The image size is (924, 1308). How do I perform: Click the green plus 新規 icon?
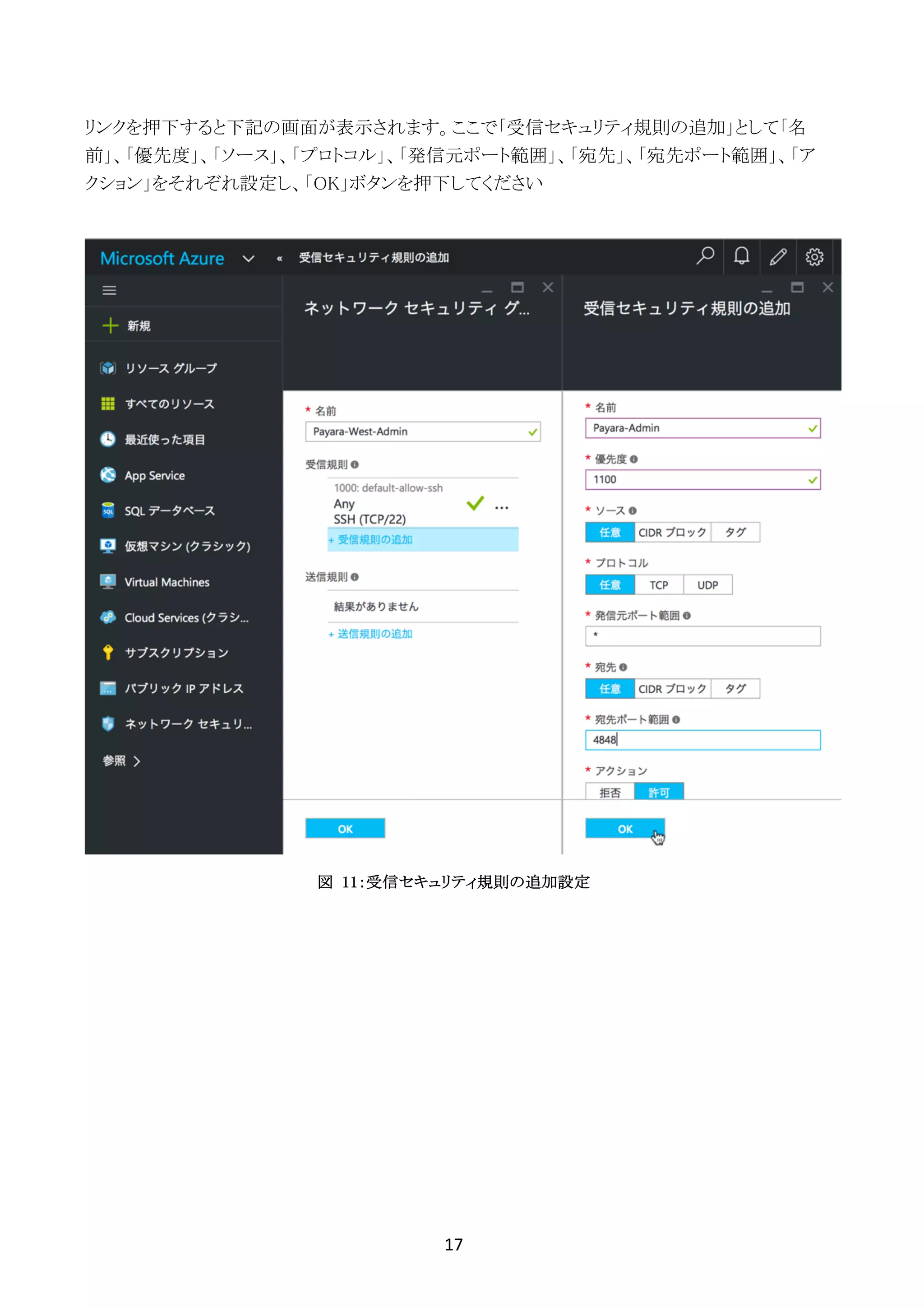110,325
